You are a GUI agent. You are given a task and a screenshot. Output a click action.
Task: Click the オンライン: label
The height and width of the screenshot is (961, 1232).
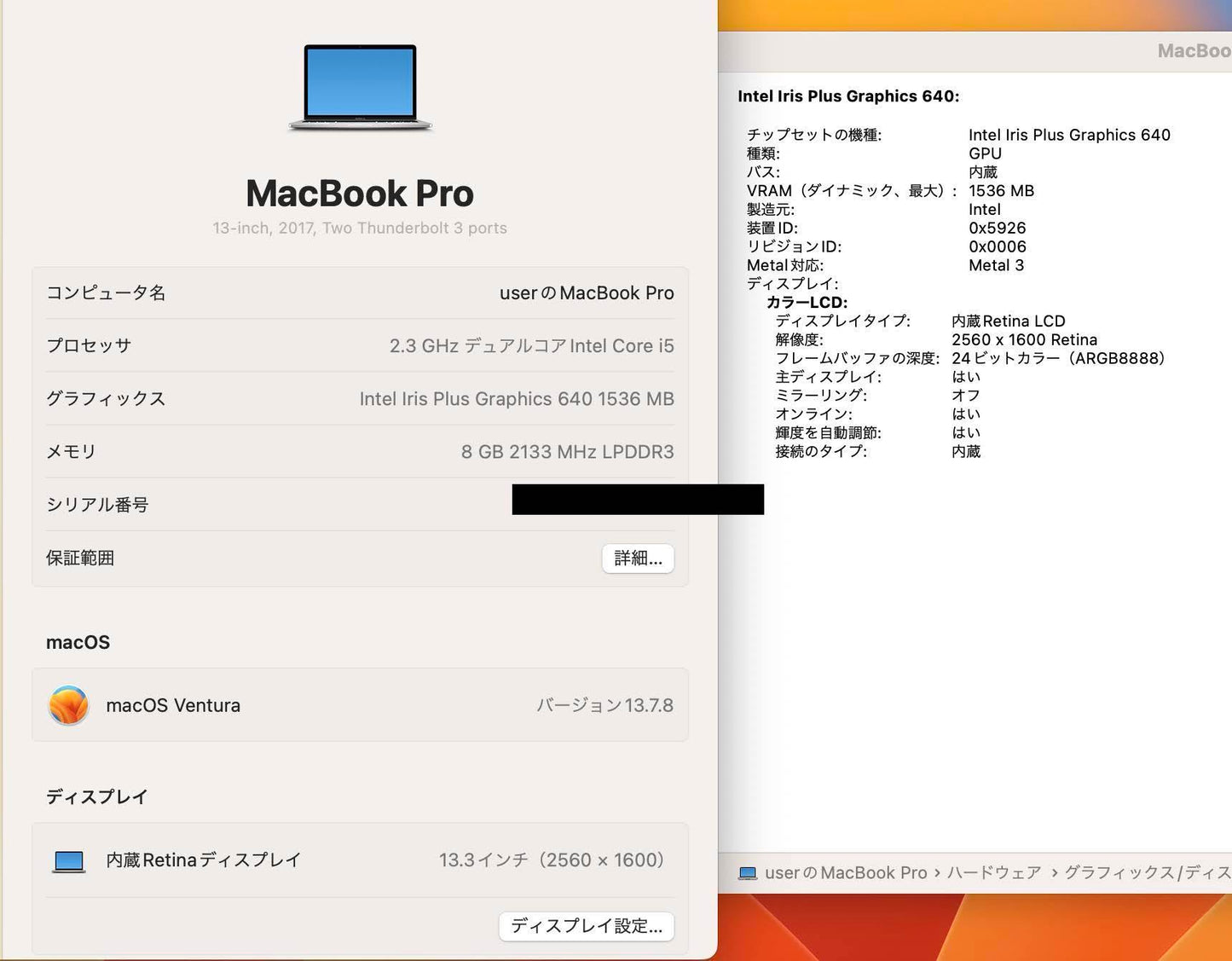[x=813, y=414]
